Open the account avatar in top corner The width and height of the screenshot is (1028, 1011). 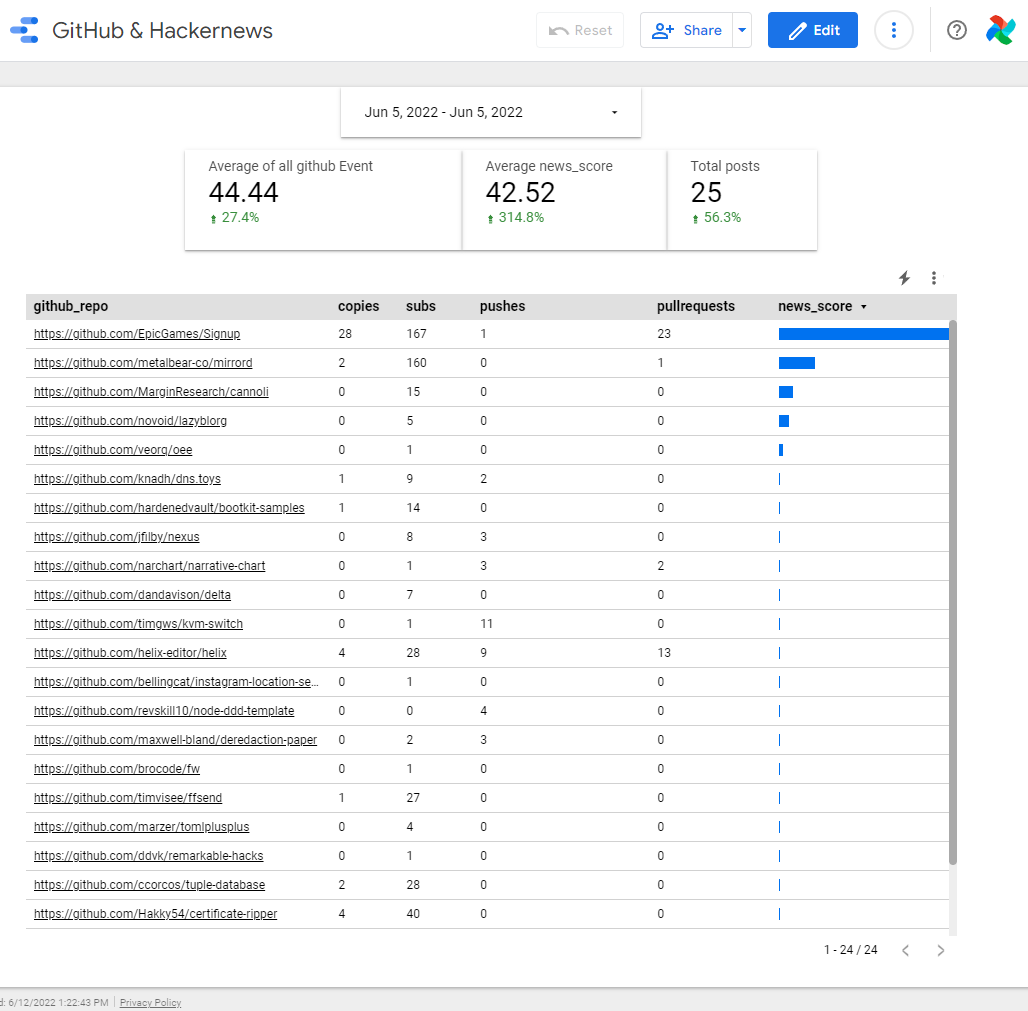pos(1000,30)
